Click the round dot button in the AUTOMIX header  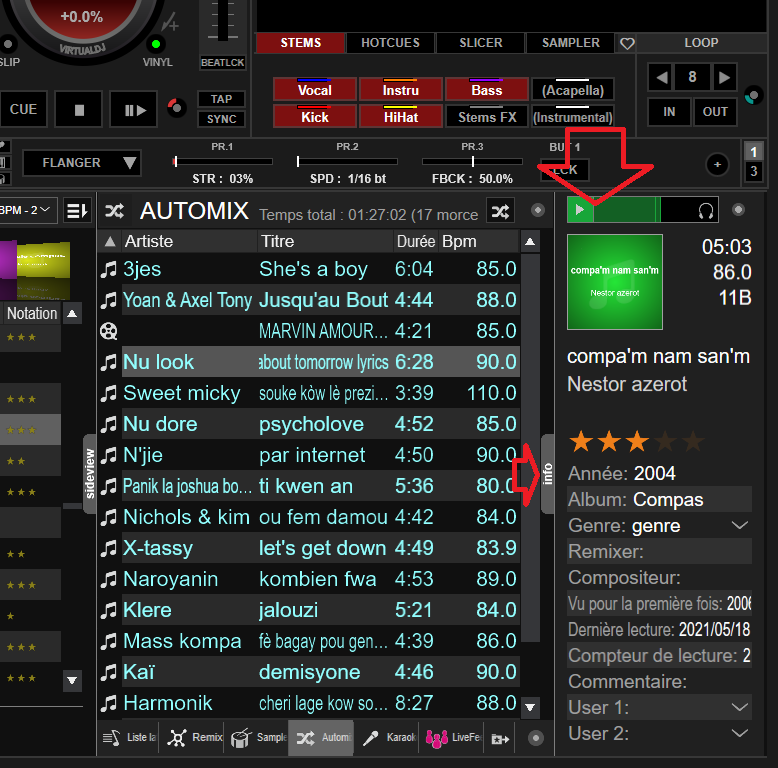click(537, 210)
